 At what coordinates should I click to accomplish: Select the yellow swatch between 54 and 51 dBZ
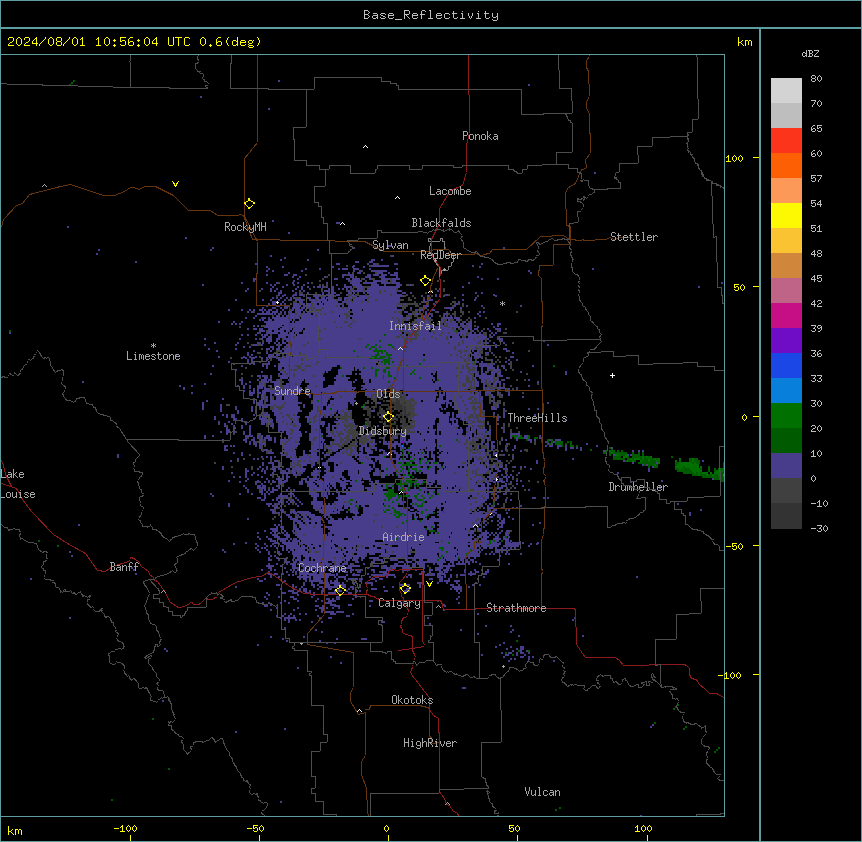pyautogui.click(x=786, y=215)
